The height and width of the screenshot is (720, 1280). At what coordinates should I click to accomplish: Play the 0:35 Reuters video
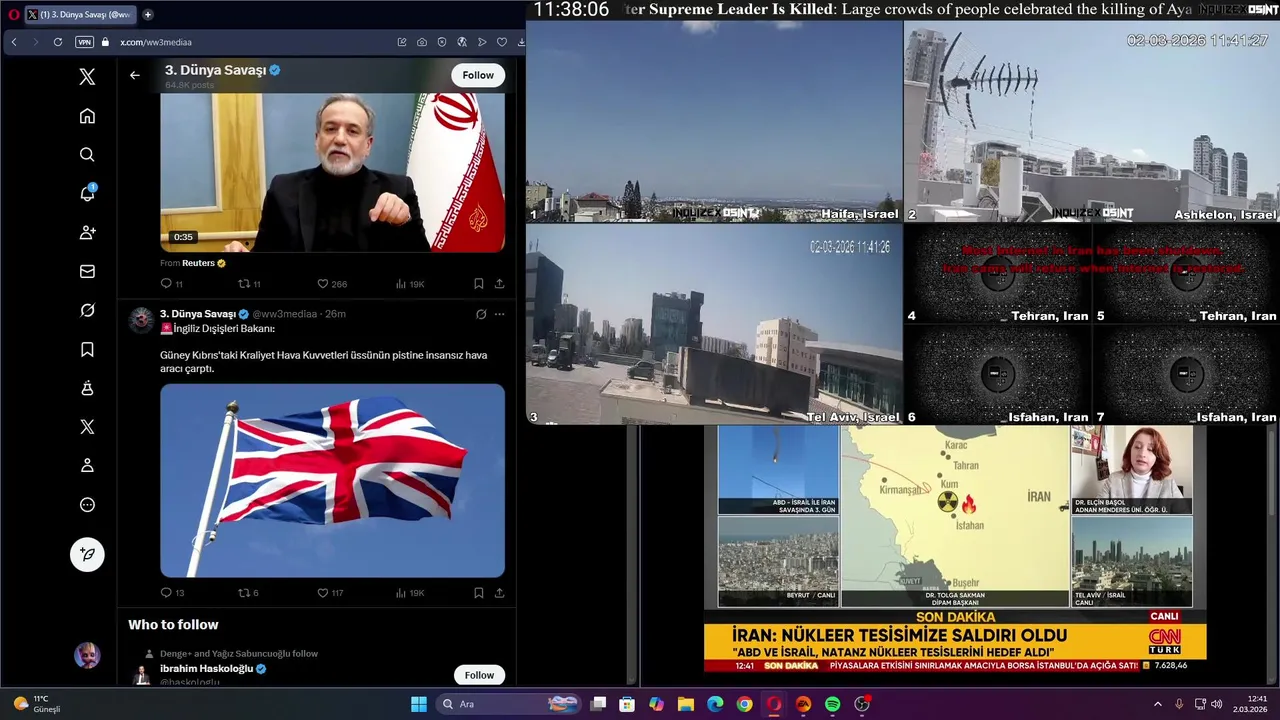[x=333, y=172]
